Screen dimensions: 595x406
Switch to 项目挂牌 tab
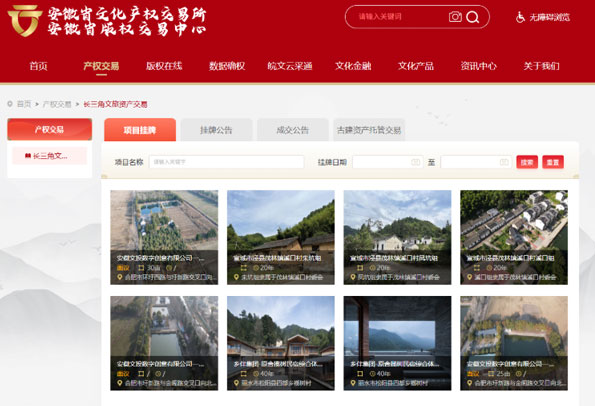[x=140, y=130]
